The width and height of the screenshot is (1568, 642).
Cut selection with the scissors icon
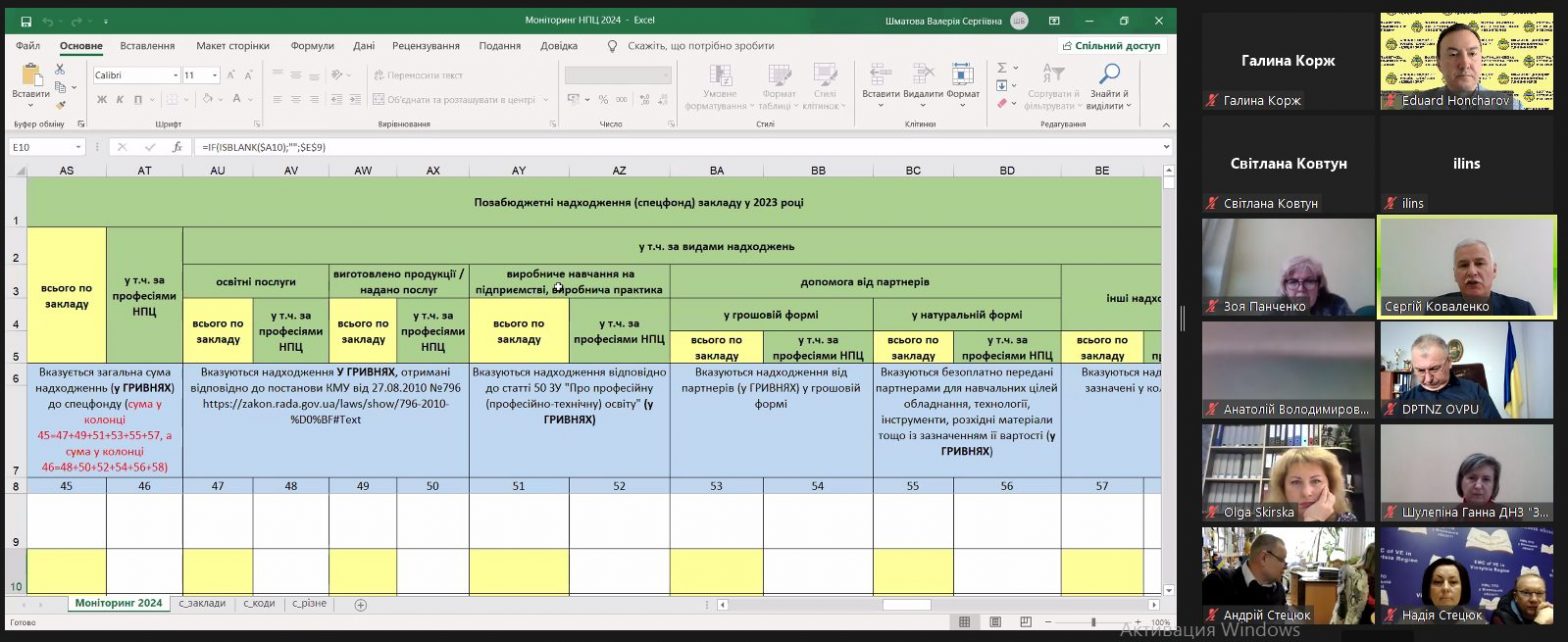pyautogui.click(x=60, y=69)
